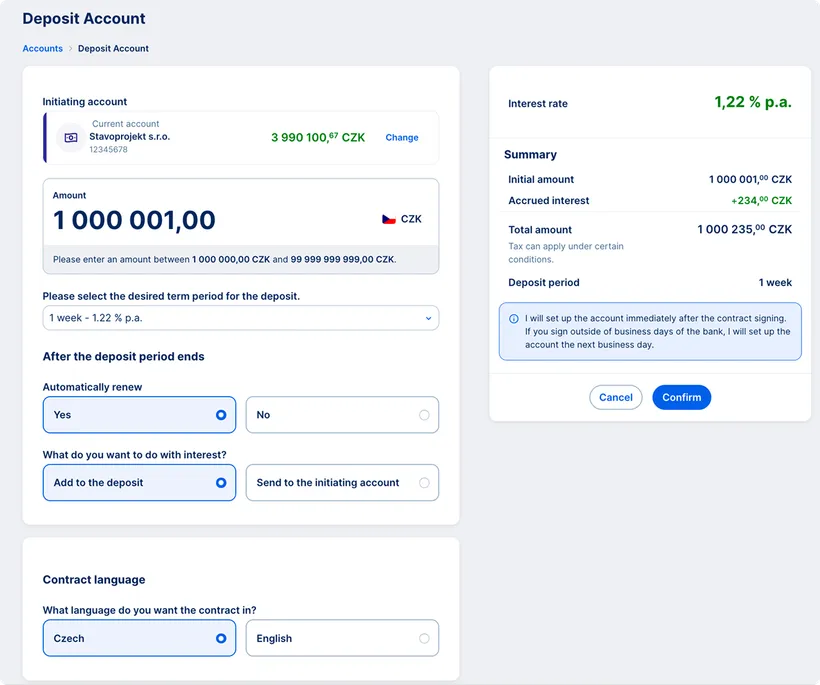
Task: Select English as the contract language
Action: [342, 638]
